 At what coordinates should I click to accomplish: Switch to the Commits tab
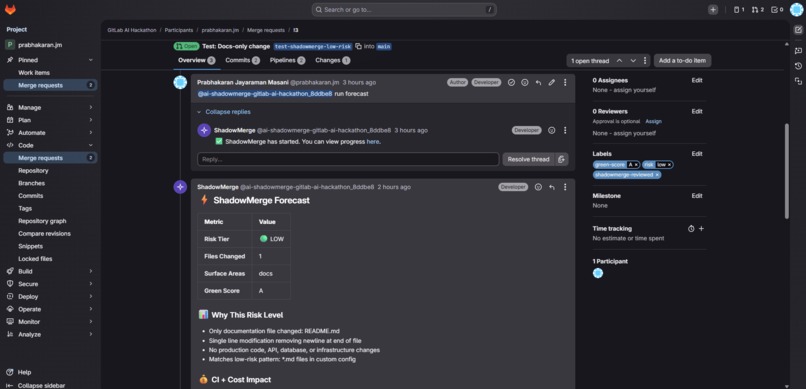pyautogui.click(x=242, y=61)
